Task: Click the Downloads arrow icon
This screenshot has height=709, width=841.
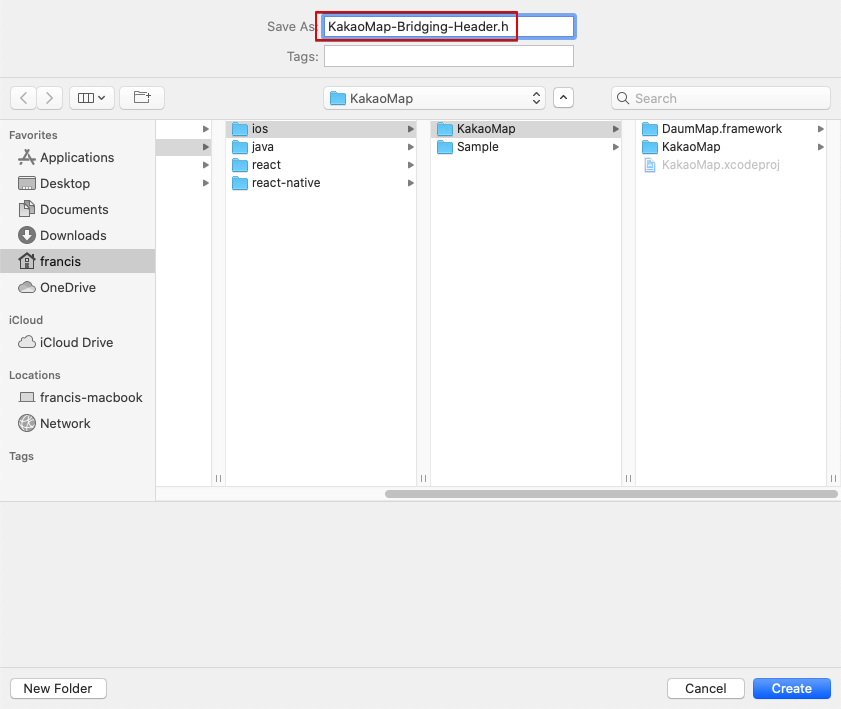Action: click(27, 235)
